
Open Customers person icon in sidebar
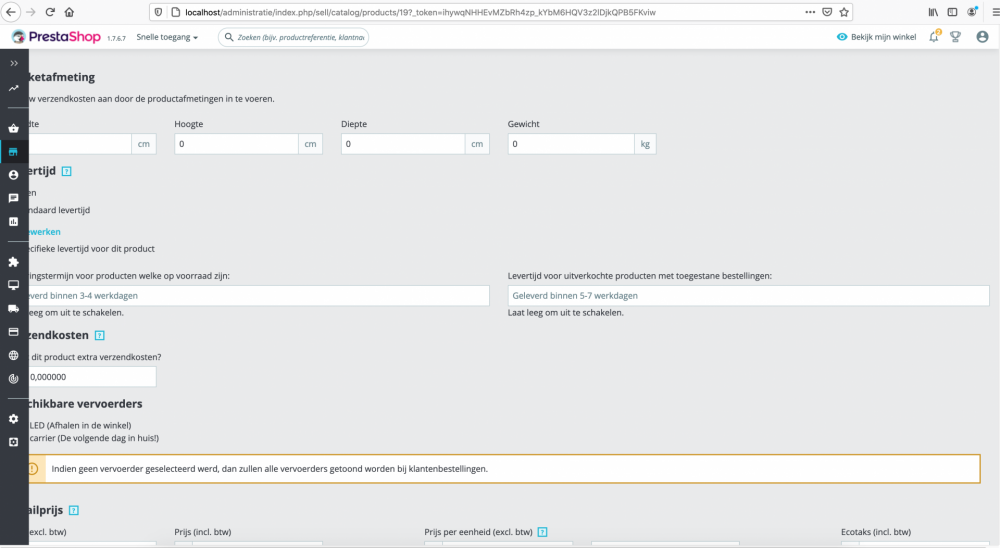pyautogui.click(x=13, y=175)
